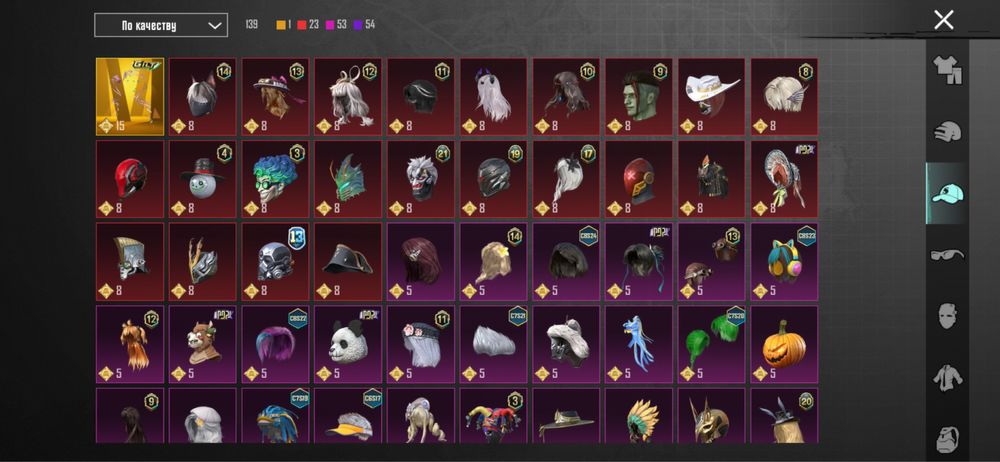1000x462 pixels.
Task: Select the black pirate tricorn hat
Action: click(348, 261)
